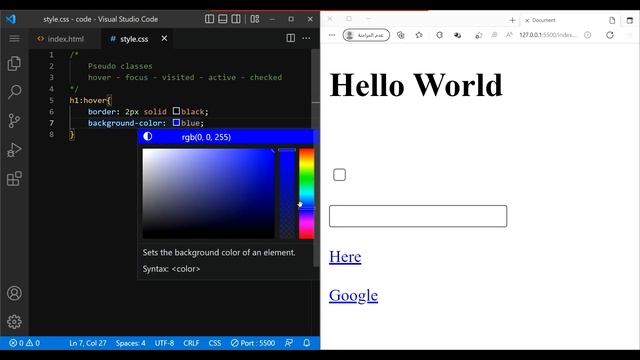Open browser settings ellipsis menu
The height and width of the screenshot is (360, 640).
[332, 35]
